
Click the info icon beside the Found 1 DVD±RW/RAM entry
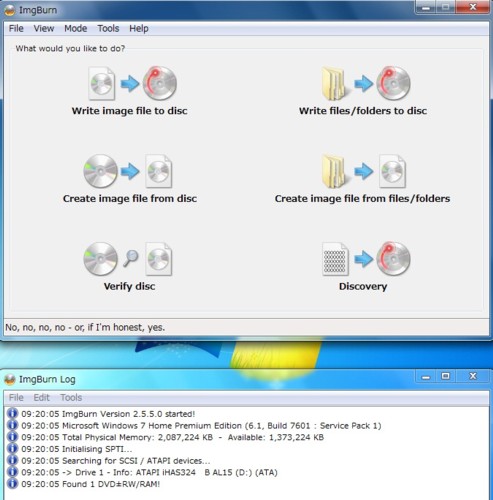pos(12,484)
